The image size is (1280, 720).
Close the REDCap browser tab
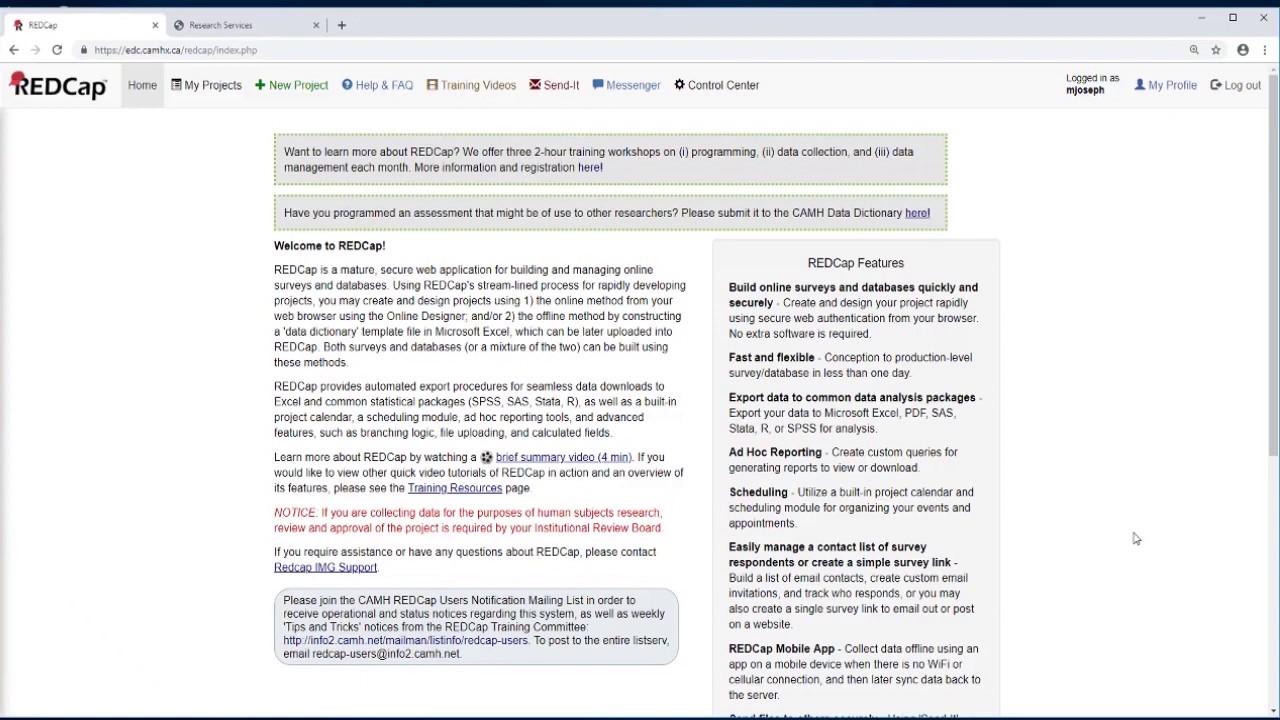pos(155,25)
